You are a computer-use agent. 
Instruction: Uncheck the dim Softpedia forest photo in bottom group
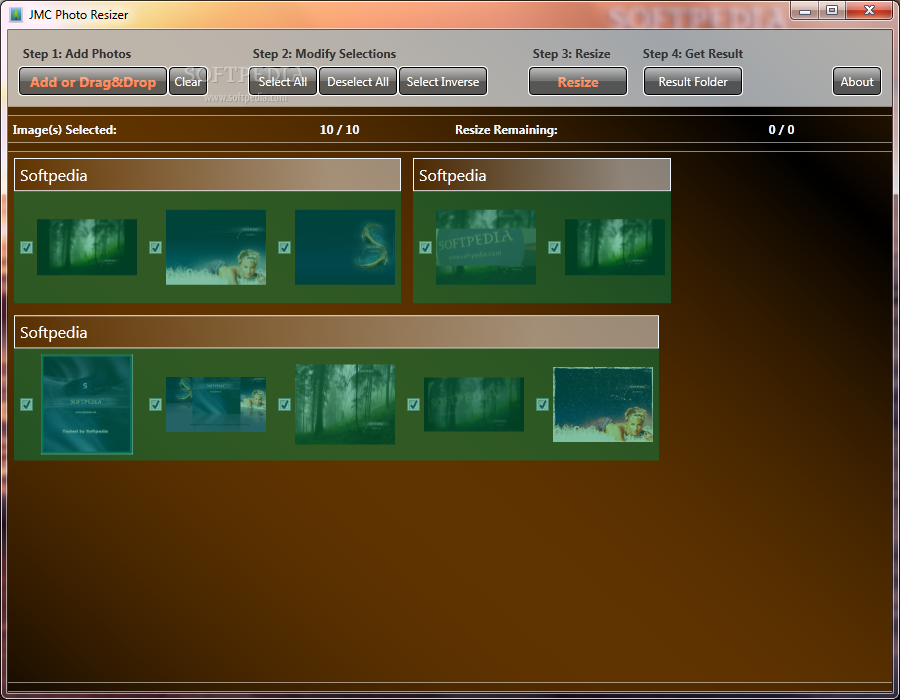tap(413, 405)
